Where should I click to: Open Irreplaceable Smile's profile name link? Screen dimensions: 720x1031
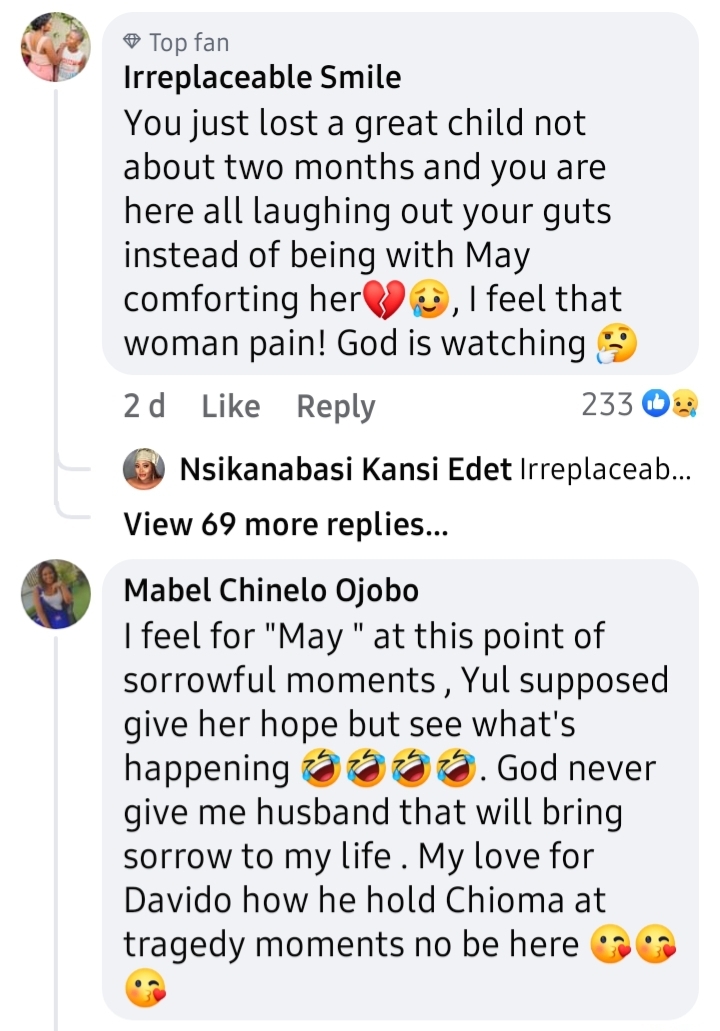(262, 78)
